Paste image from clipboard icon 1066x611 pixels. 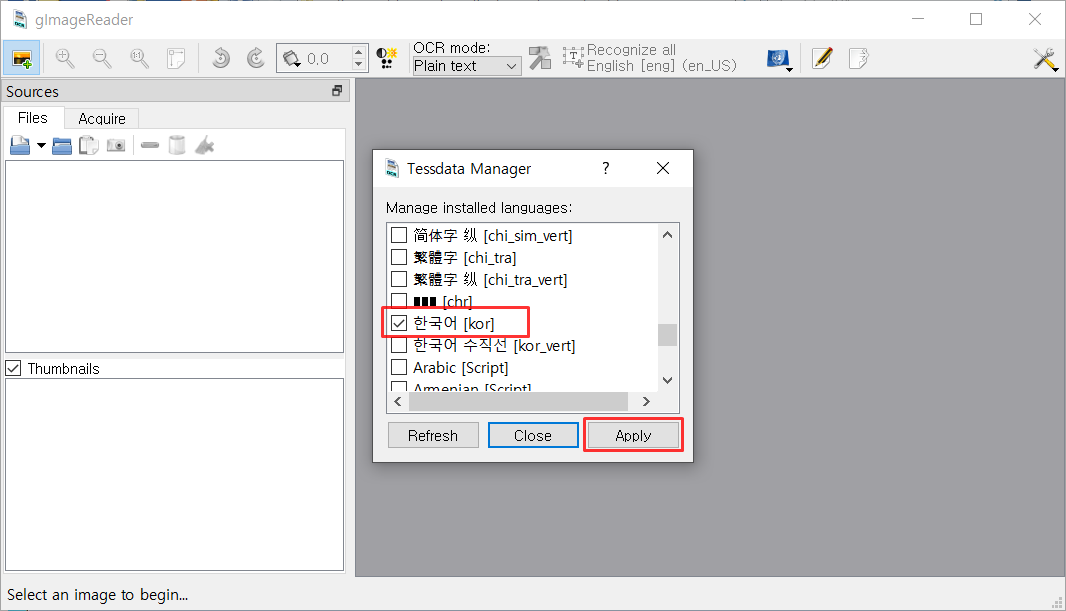(88, 145)
